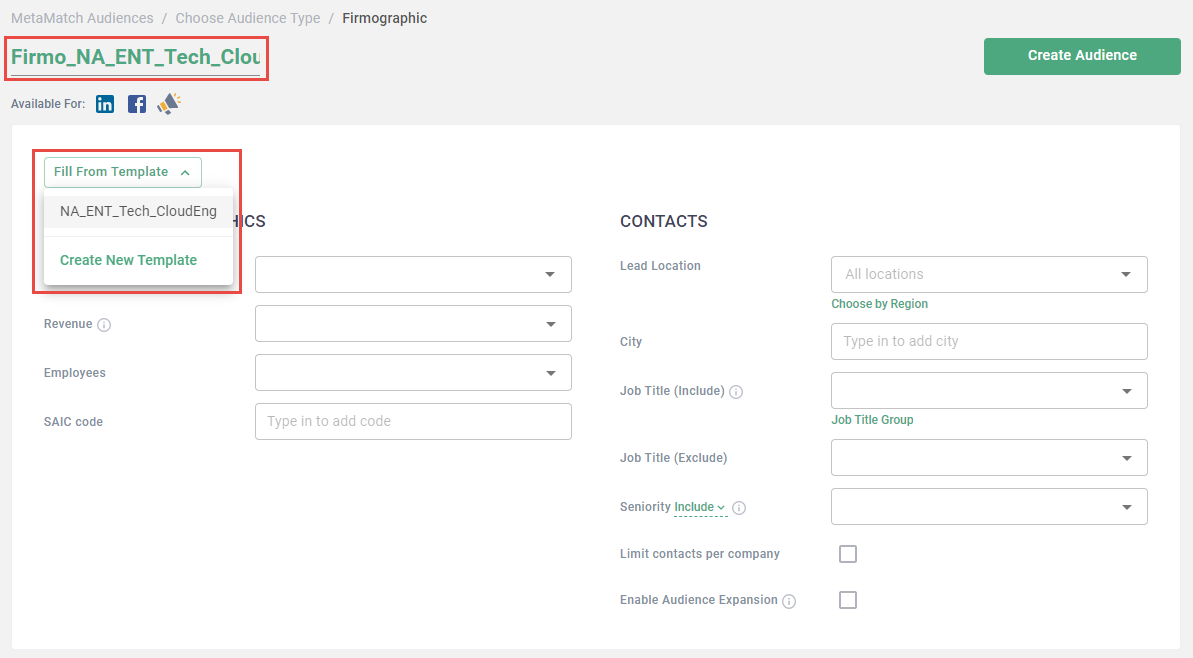Collapse the Fill From Template dropdown

pos(122,172)
